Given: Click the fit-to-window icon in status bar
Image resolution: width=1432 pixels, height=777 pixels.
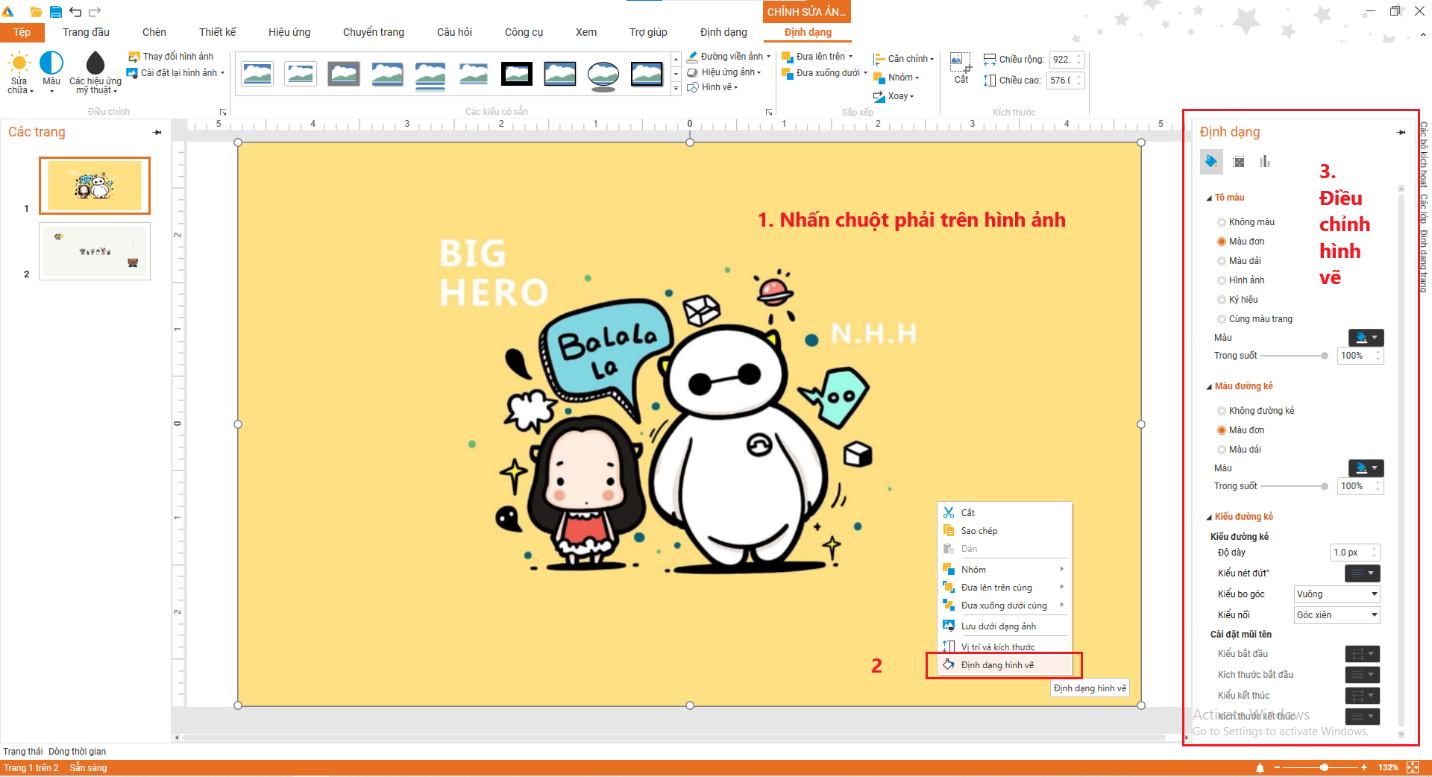Looking at the screenshot, I should tap(1413, 767).
